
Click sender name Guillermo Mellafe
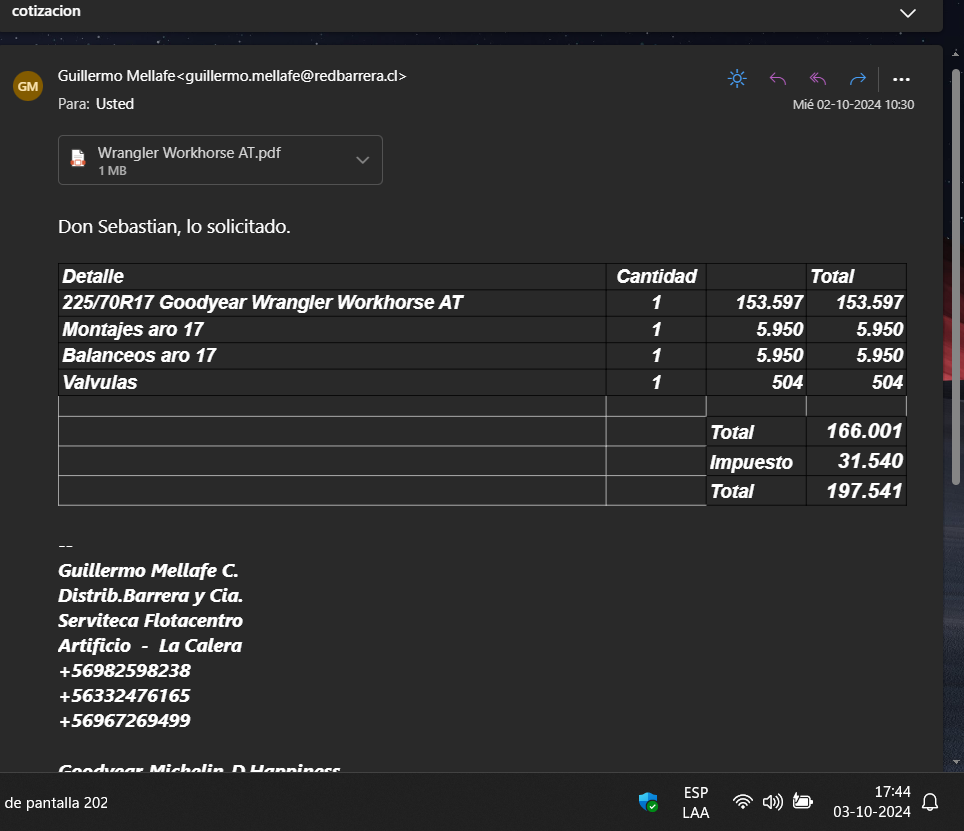click(116, 76)
